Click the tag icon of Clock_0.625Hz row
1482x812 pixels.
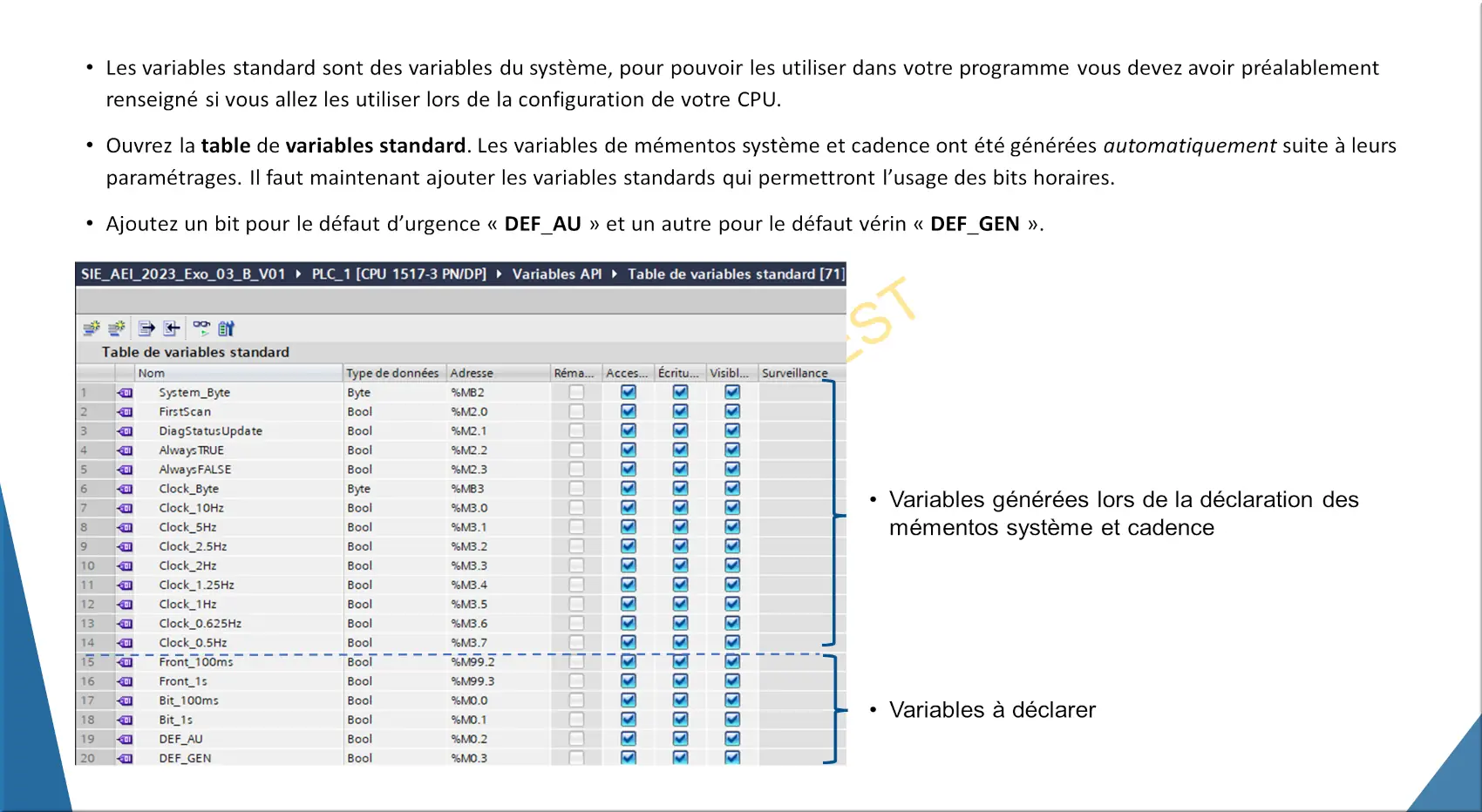(x=126, y=623)
